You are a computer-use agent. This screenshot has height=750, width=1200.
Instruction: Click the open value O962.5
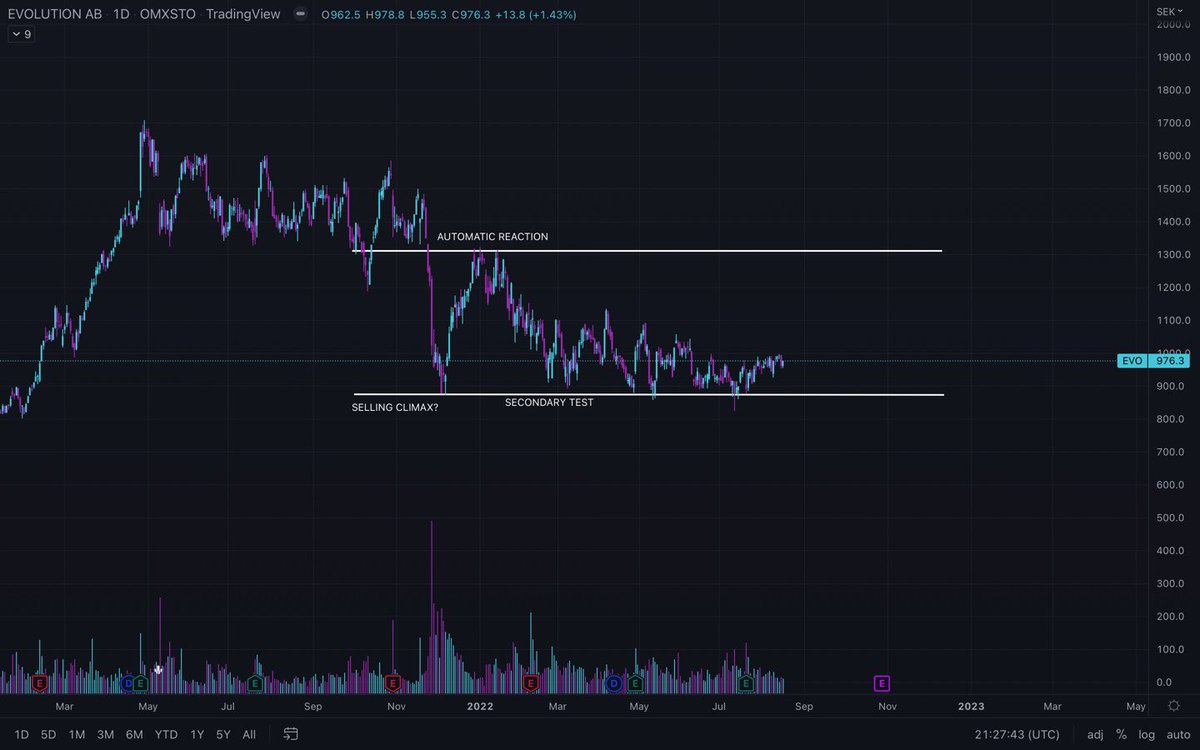(x=341, y=15)
